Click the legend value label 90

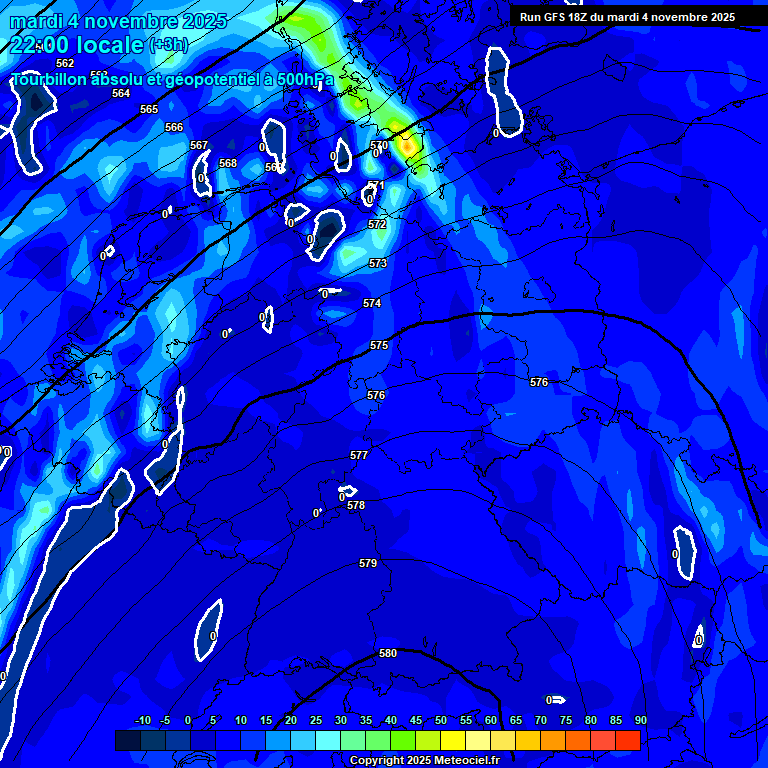click(640, 721)
